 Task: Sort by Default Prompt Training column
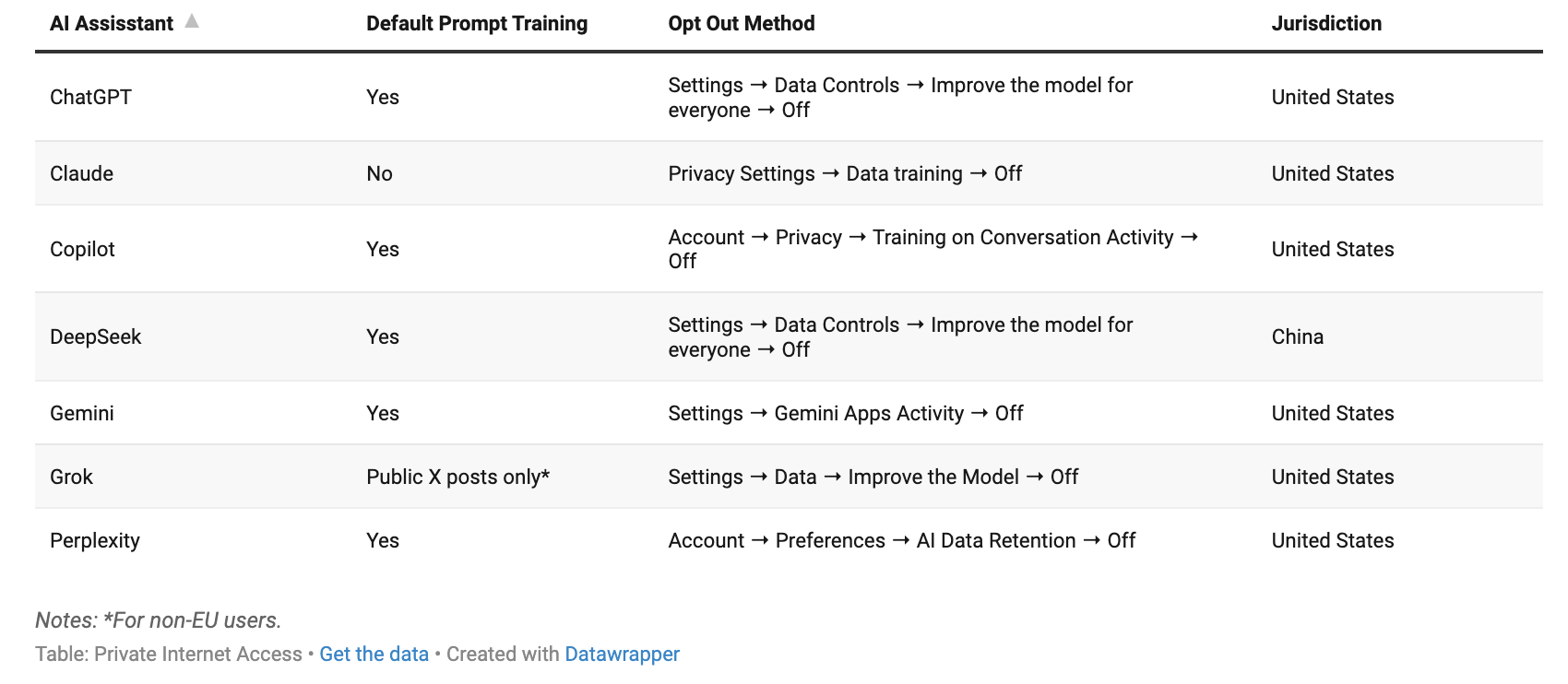coord(477,24)
